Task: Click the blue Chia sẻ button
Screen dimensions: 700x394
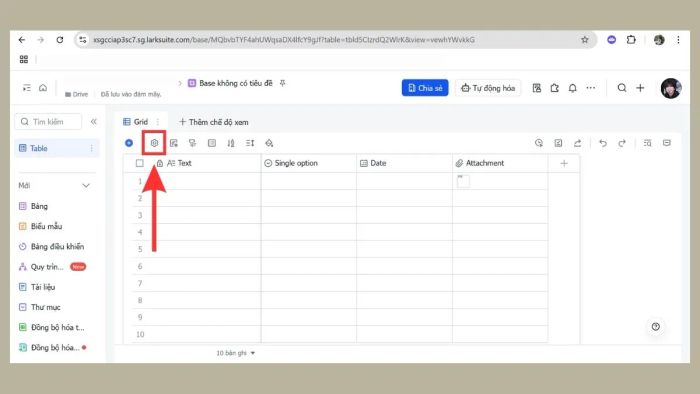Action: (x=425, y=88)
